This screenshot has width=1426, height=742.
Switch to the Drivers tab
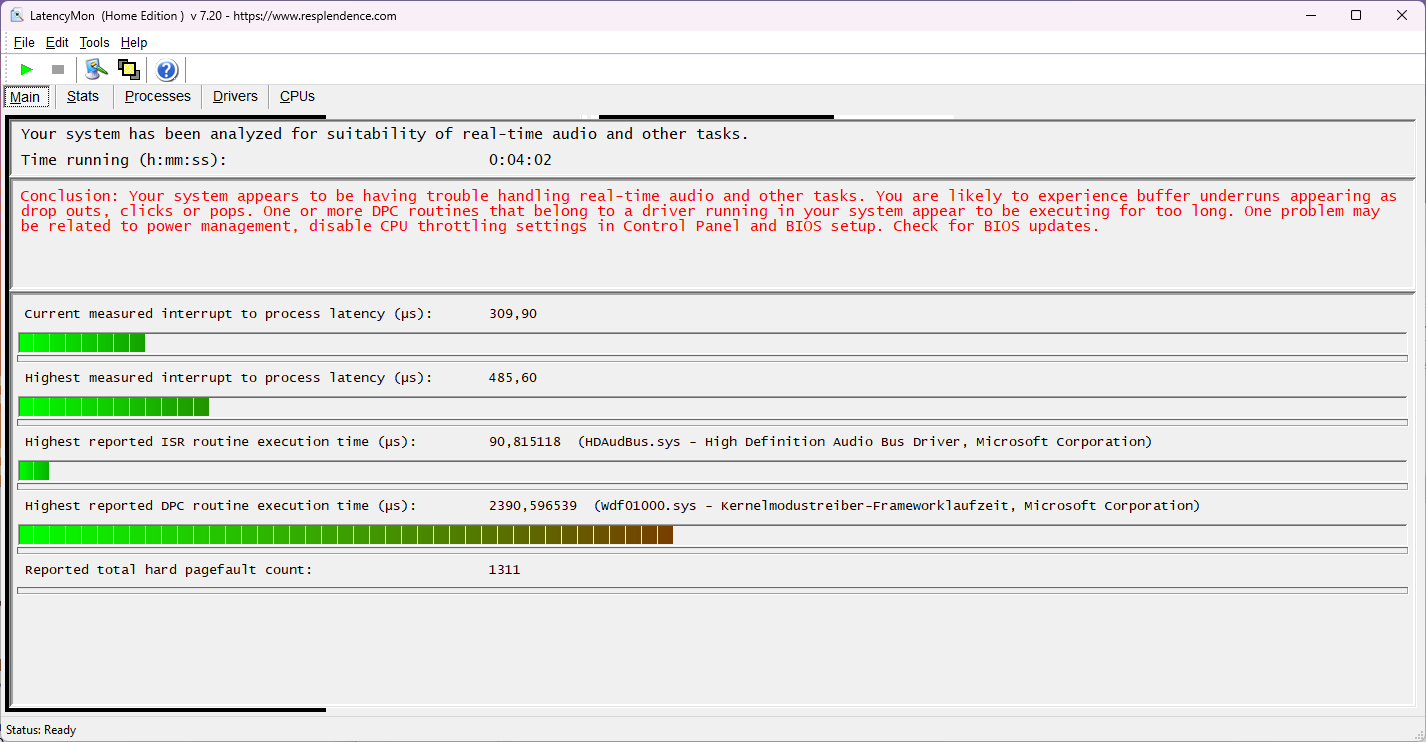click(x=235, y=96)
